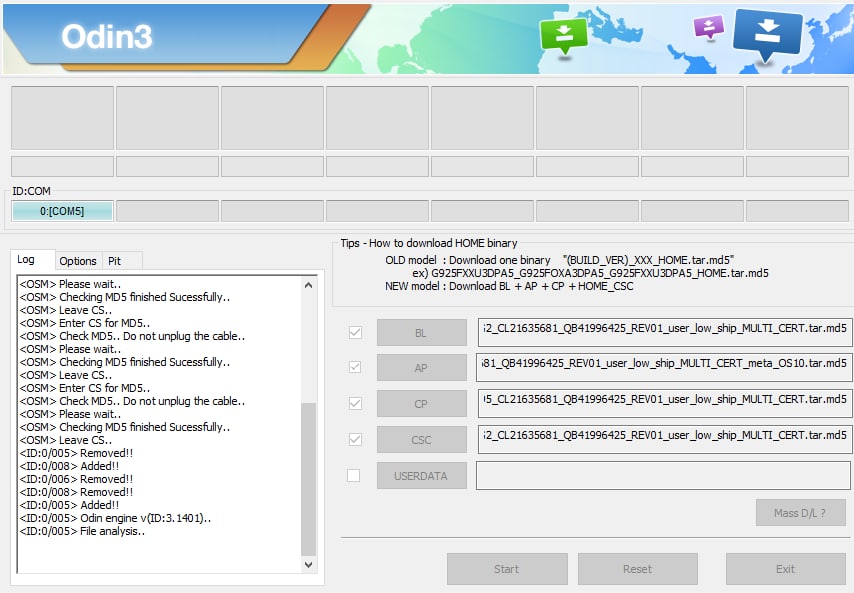Click the '<ID:0/008> Added!!' log line
The image size is (854, 593).
click(69, 466)
